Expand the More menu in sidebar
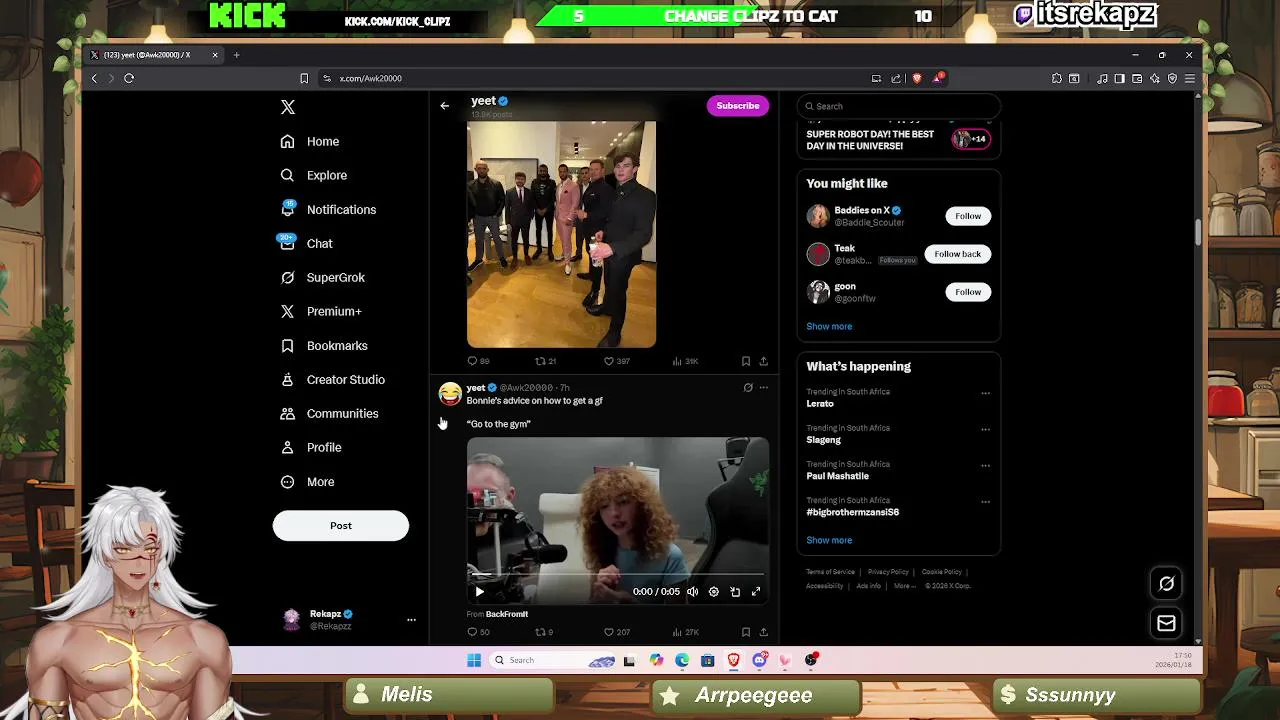Image resolution: width=1280 pixels, height=720 pixels. (x=307, y=482)
